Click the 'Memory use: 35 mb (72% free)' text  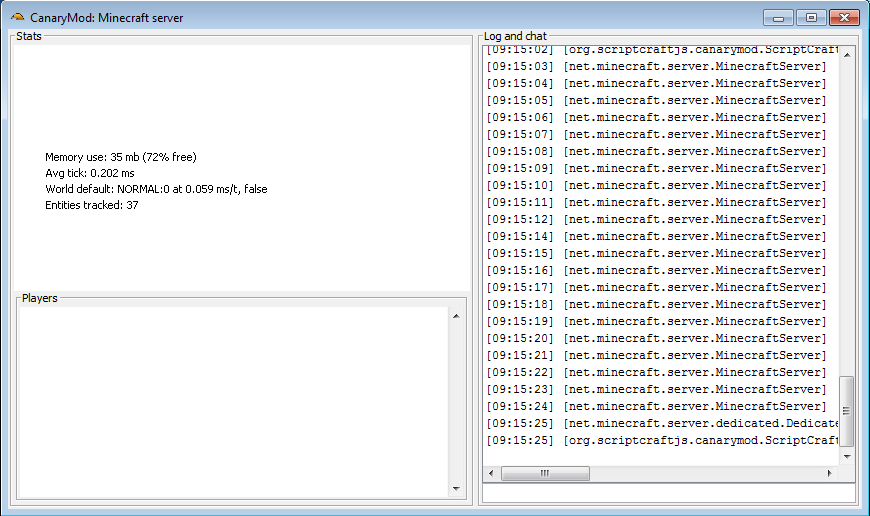[121, 157]
